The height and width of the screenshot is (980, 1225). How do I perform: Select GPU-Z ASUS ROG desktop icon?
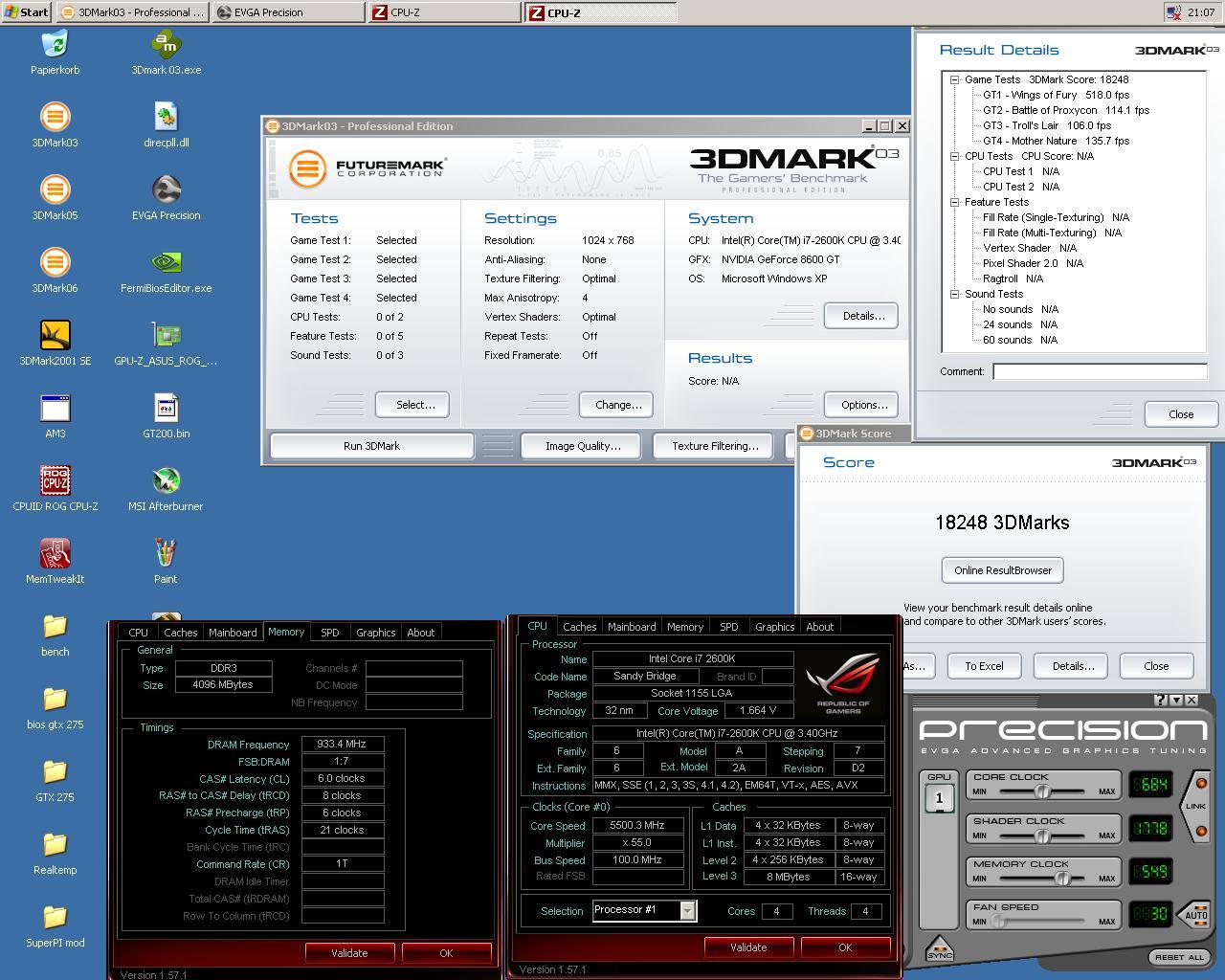(x=166, y=344)
